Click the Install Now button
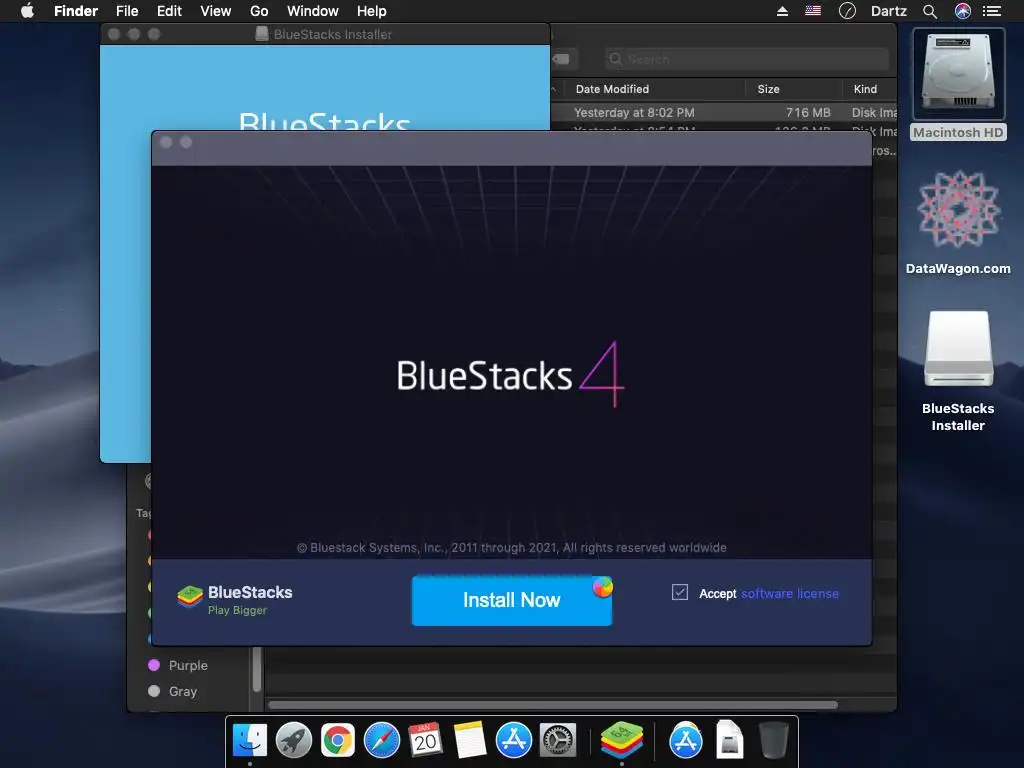1024x768 pixels. [x=511, y=600]
